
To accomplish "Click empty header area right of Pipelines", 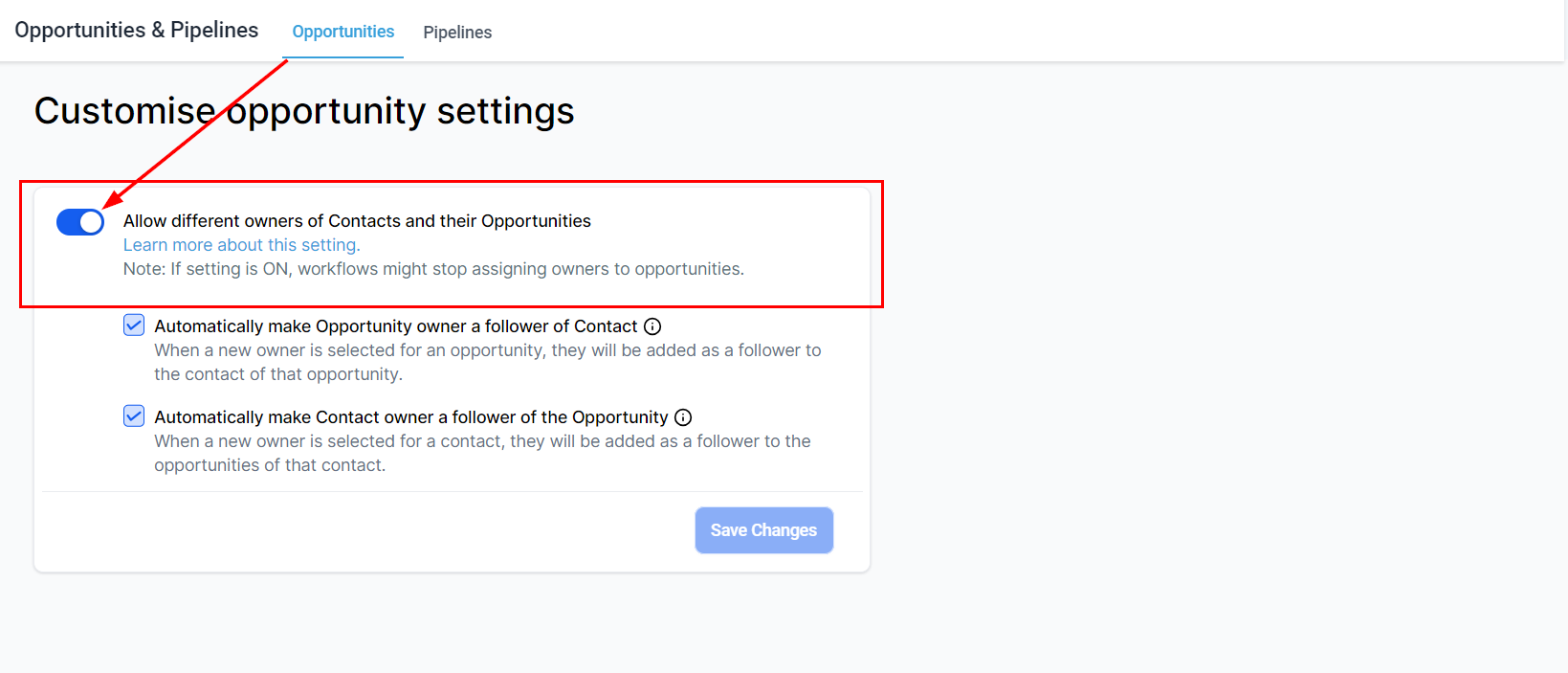I will tap(957, 32).
